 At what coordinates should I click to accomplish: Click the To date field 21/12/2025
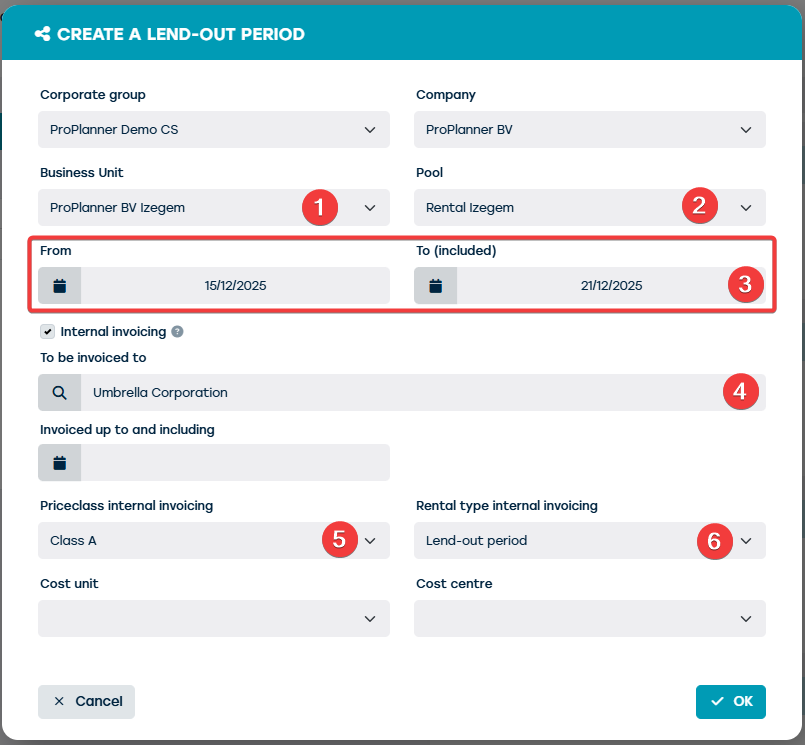(x=611, y=285)
